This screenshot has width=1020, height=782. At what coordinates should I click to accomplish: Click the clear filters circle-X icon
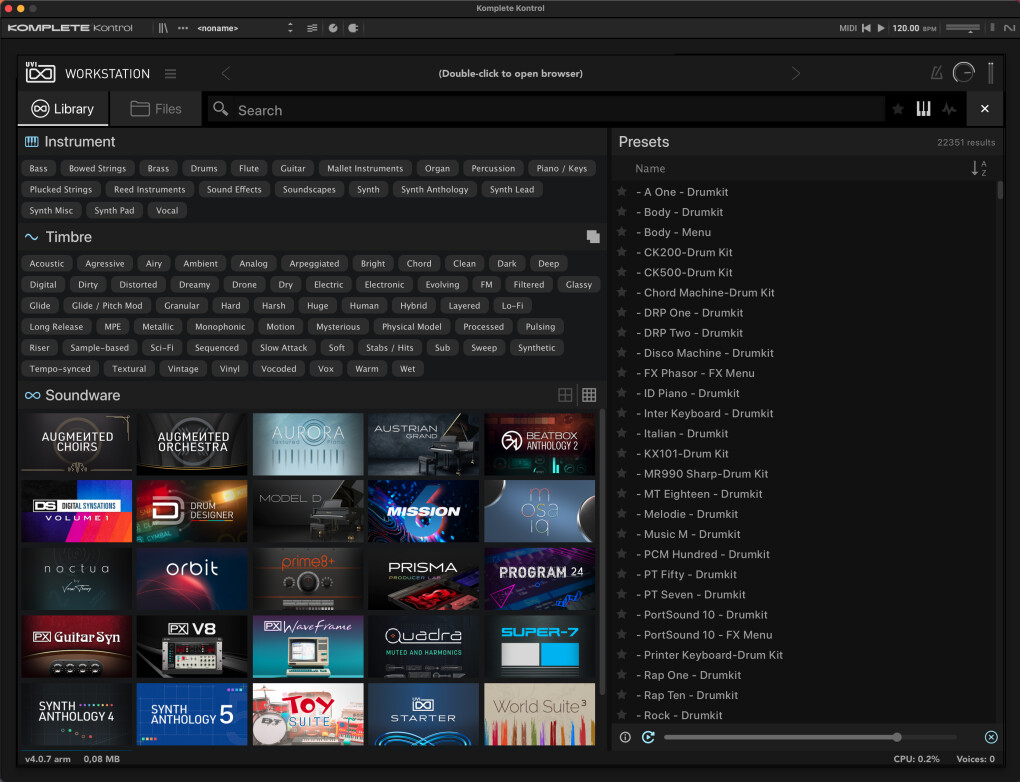tap(991, 737)
